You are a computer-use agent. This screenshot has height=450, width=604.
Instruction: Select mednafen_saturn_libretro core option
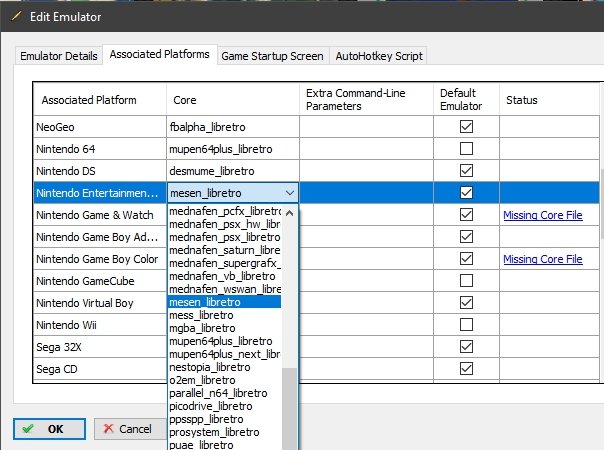[225, 250]
